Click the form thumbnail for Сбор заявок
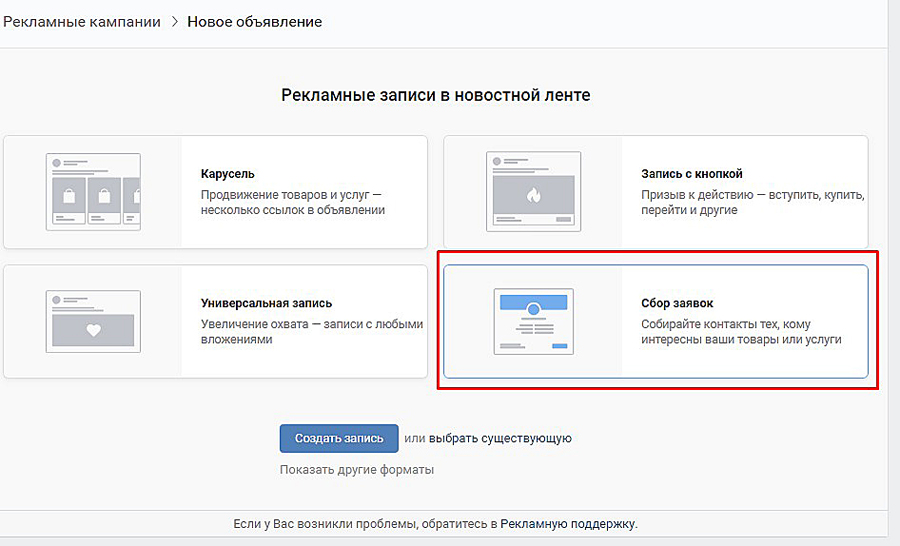This screenshot has width=900, height=546. [533, 321]
